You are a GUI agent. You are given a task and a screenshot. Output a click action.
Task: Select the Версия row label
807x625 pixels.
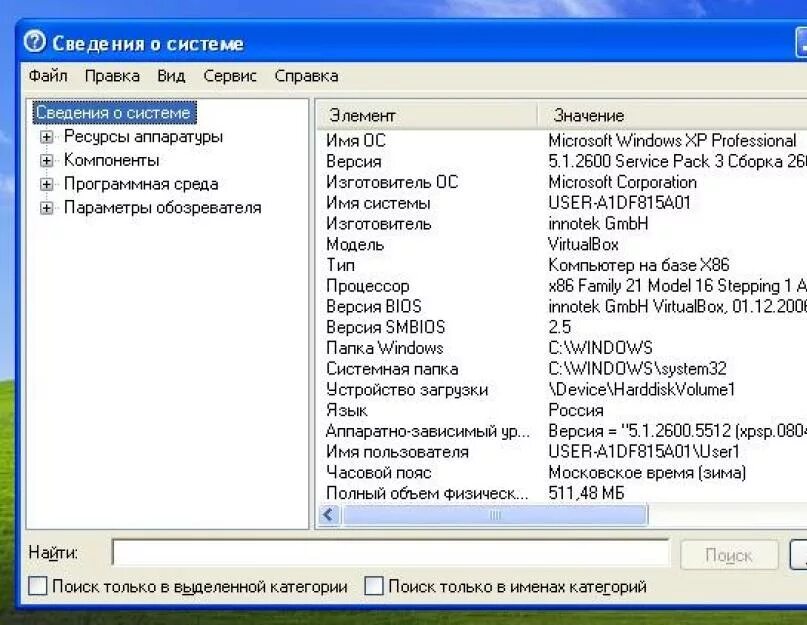[x=354, y=162]
